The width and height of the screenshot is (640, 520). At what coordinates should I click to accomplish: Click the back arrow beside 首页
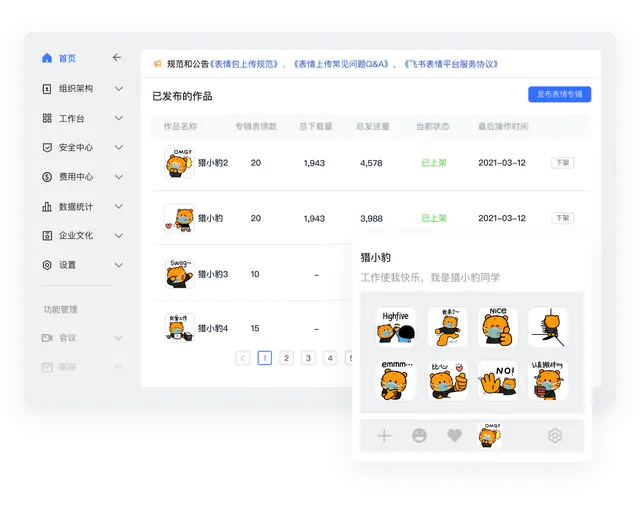coord(117,58)
